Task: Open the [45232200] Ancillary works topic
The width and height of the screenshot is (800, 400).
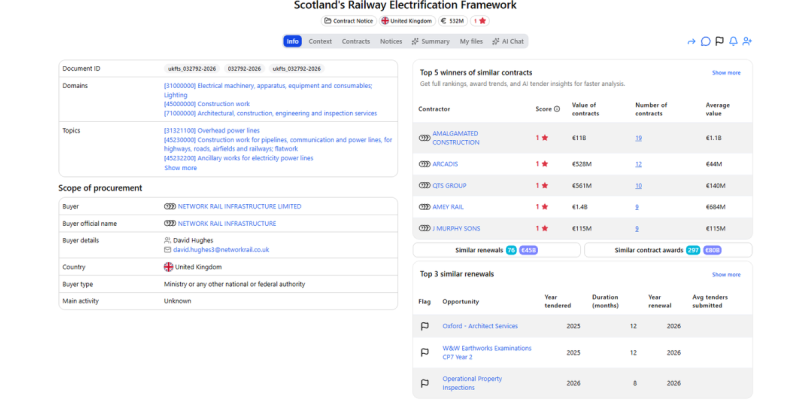Action: (x=238, y=158)
